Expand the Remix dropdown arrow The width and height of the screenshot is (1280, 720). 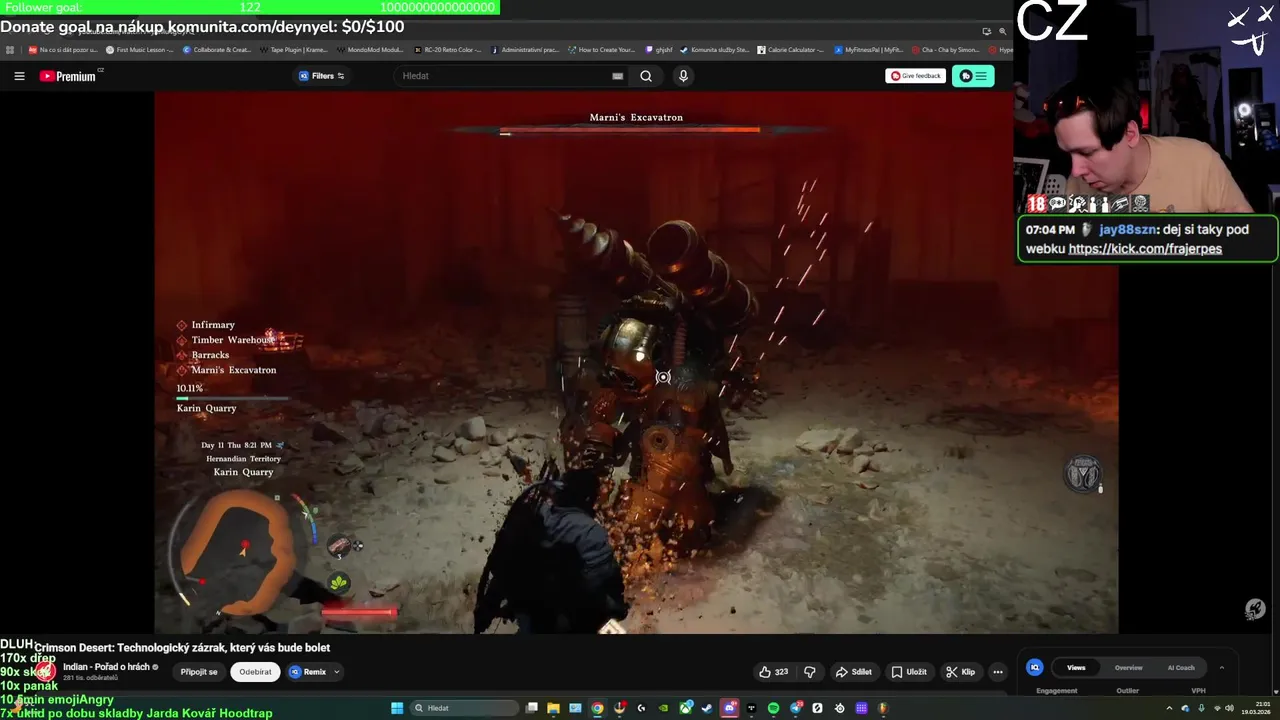coord(337,672)
